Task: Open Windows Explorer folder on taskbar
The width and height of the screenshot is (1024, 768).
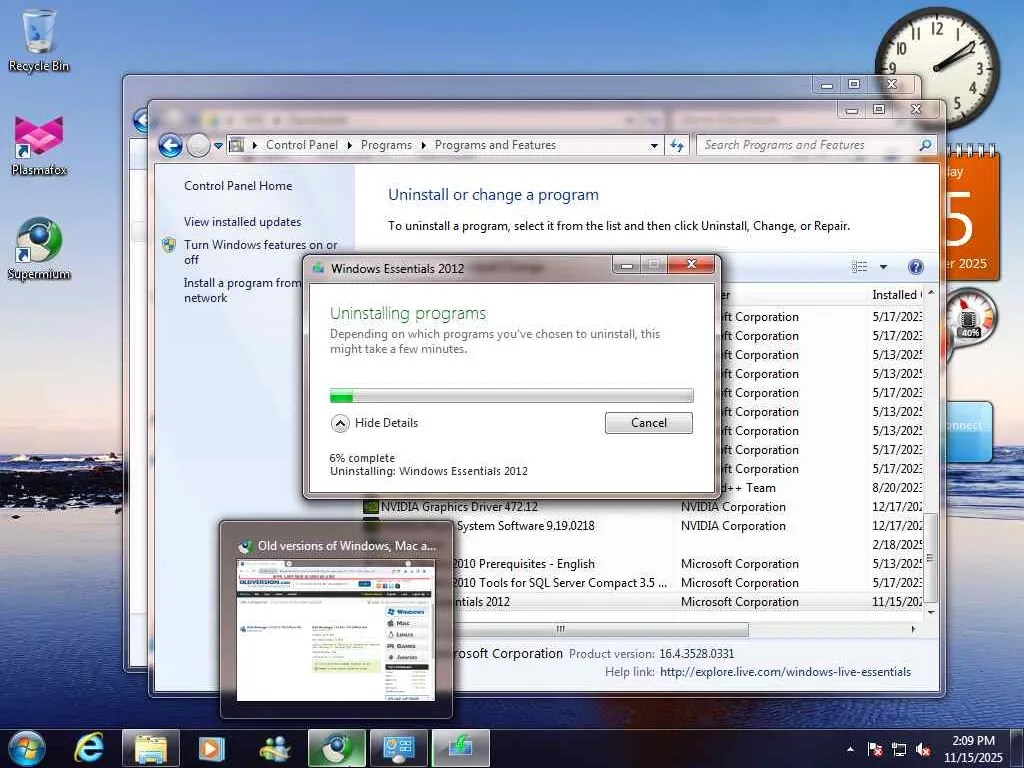Action: point(151,748)
